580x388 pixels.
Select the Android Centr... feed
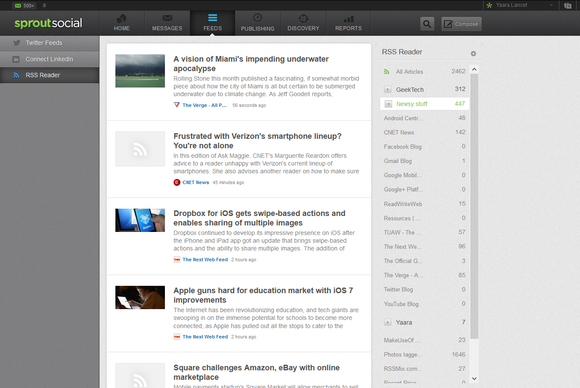[425, 118]
